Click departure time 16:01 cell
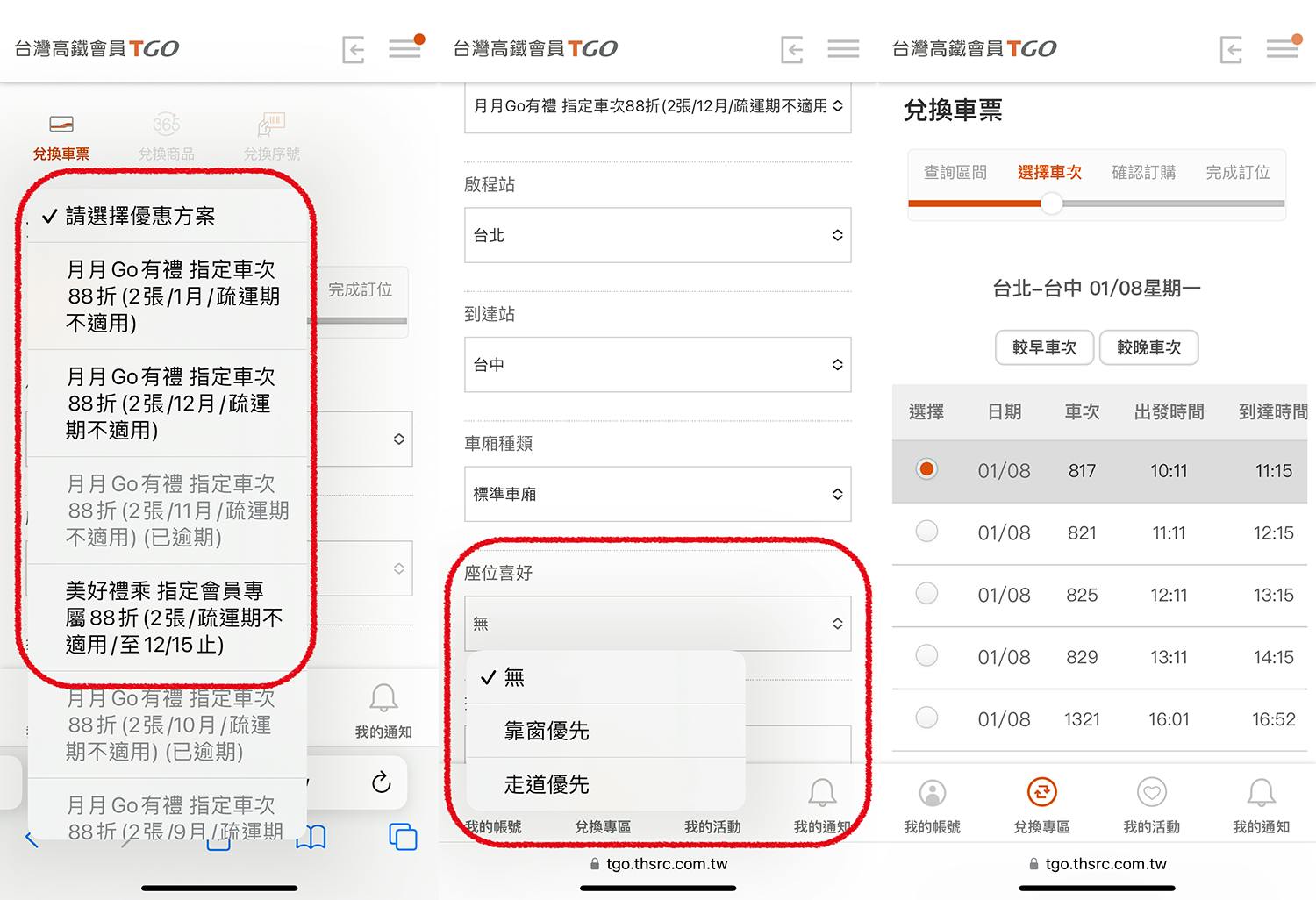 coord(1169,719)
